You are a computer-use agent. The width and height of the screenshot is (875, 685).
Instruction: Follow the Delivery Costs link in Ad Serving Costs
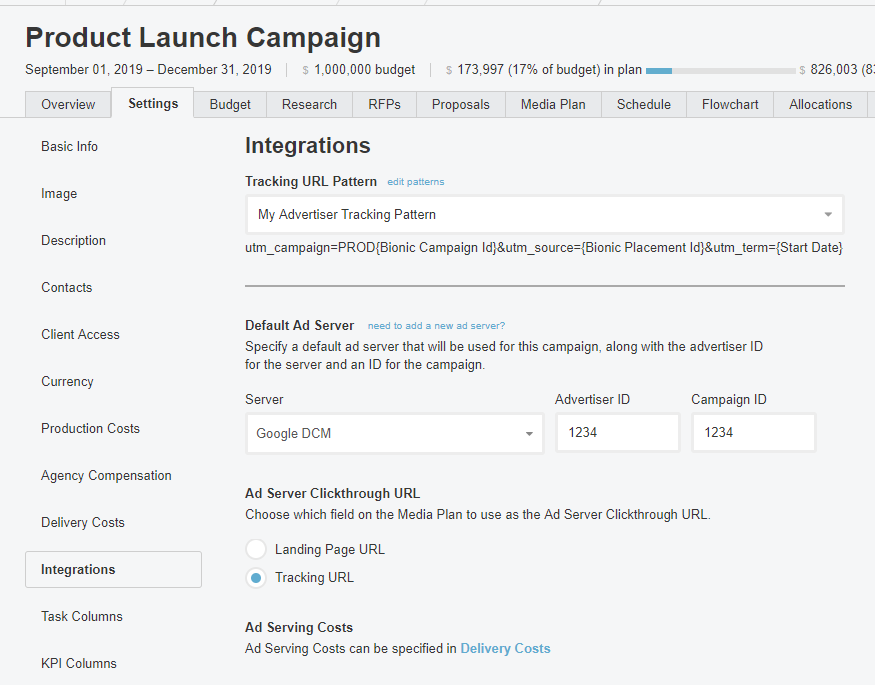point(505,648)
